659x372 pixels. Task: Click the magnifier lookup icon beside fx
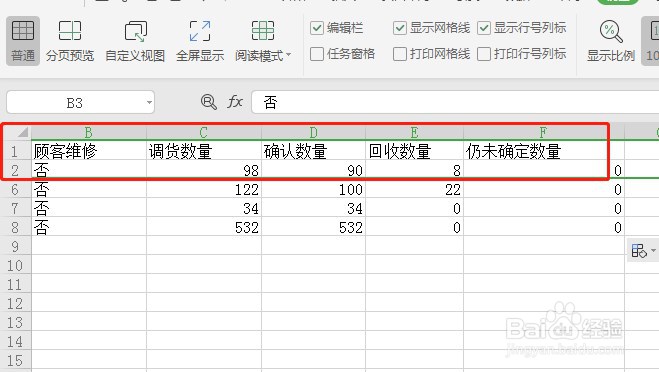(208, 102)
